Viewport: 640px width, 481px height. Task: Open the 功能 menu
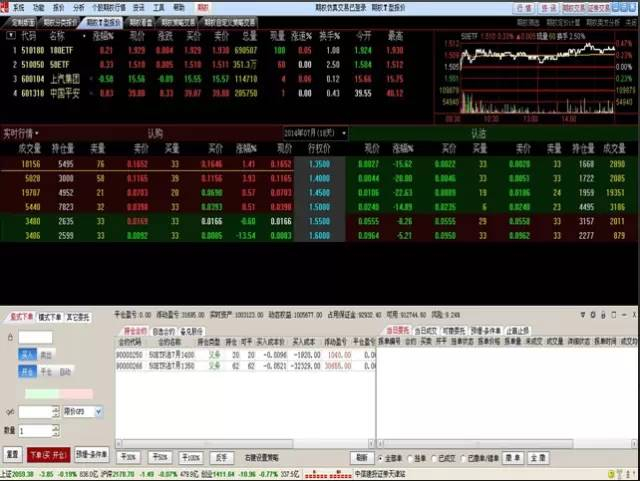(38, 7)
